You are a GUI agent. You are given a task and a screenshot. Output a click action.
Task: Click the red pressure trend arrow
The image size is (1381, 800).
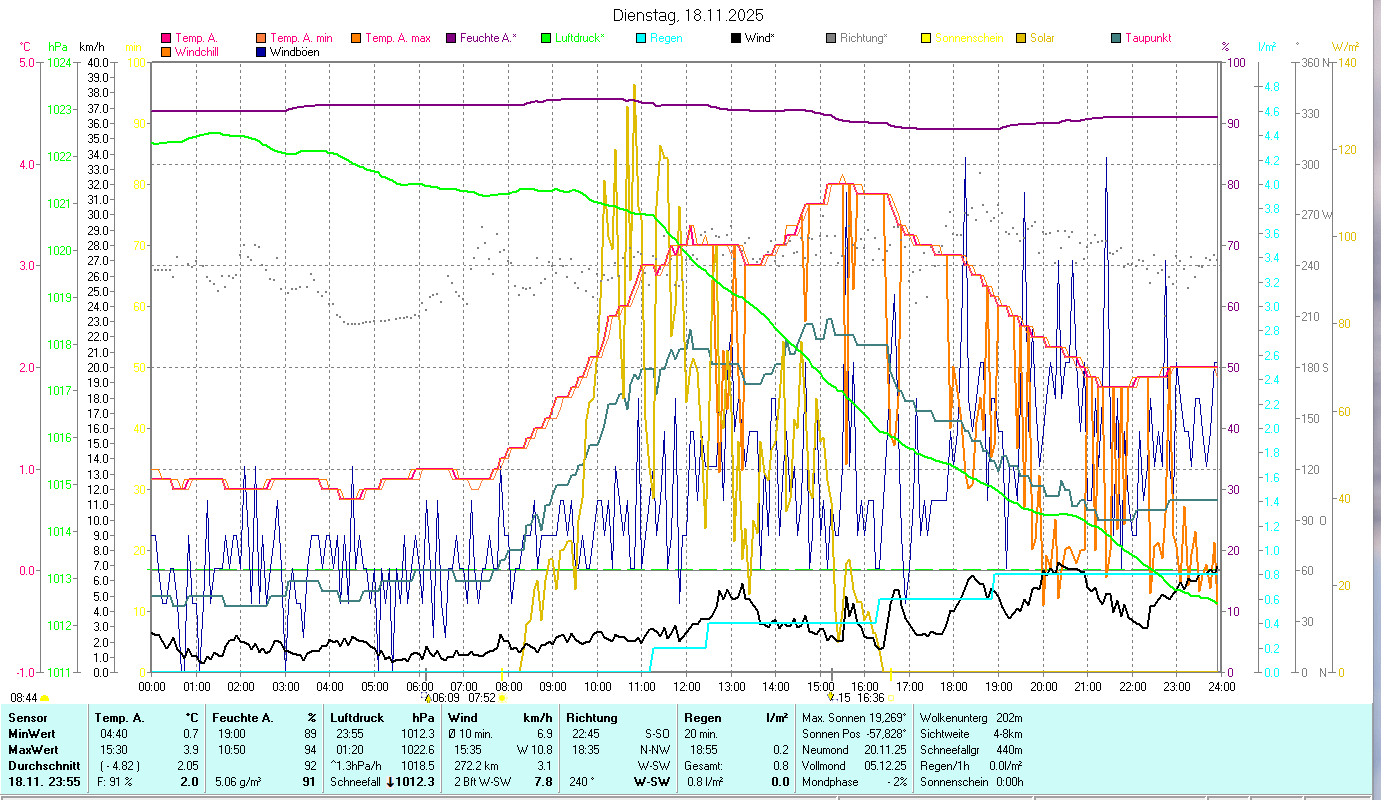coord(390,782)
